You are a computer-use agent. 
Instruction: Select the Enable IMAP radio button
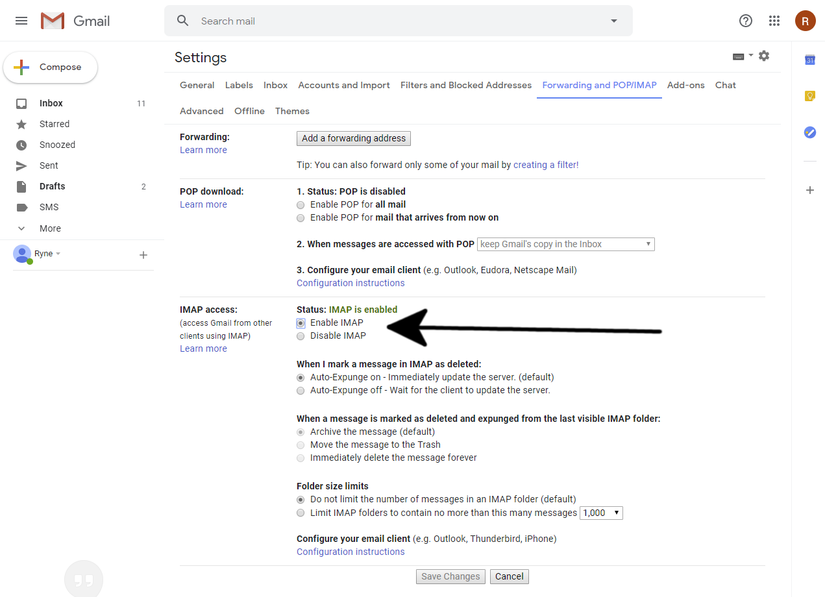coord(300,322)
